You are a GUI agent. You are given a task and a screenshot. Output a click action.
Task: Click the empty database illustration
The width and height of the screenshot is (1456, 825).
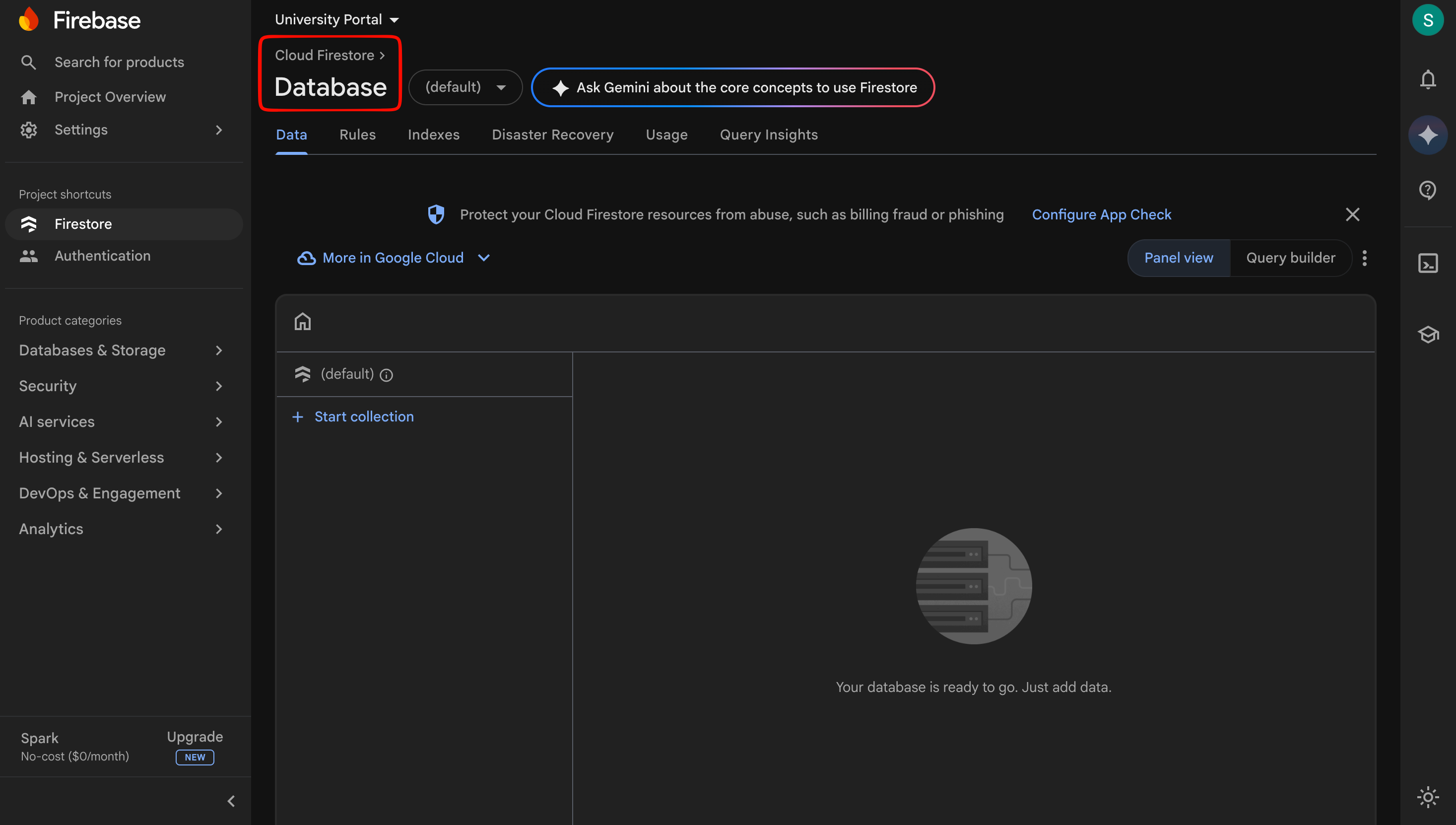tap(974, 586)
